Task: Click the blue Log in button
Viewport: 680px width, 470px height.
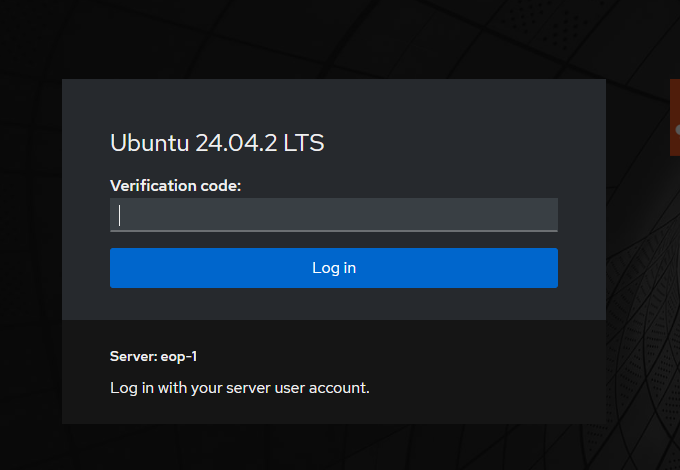Action: 333,268
